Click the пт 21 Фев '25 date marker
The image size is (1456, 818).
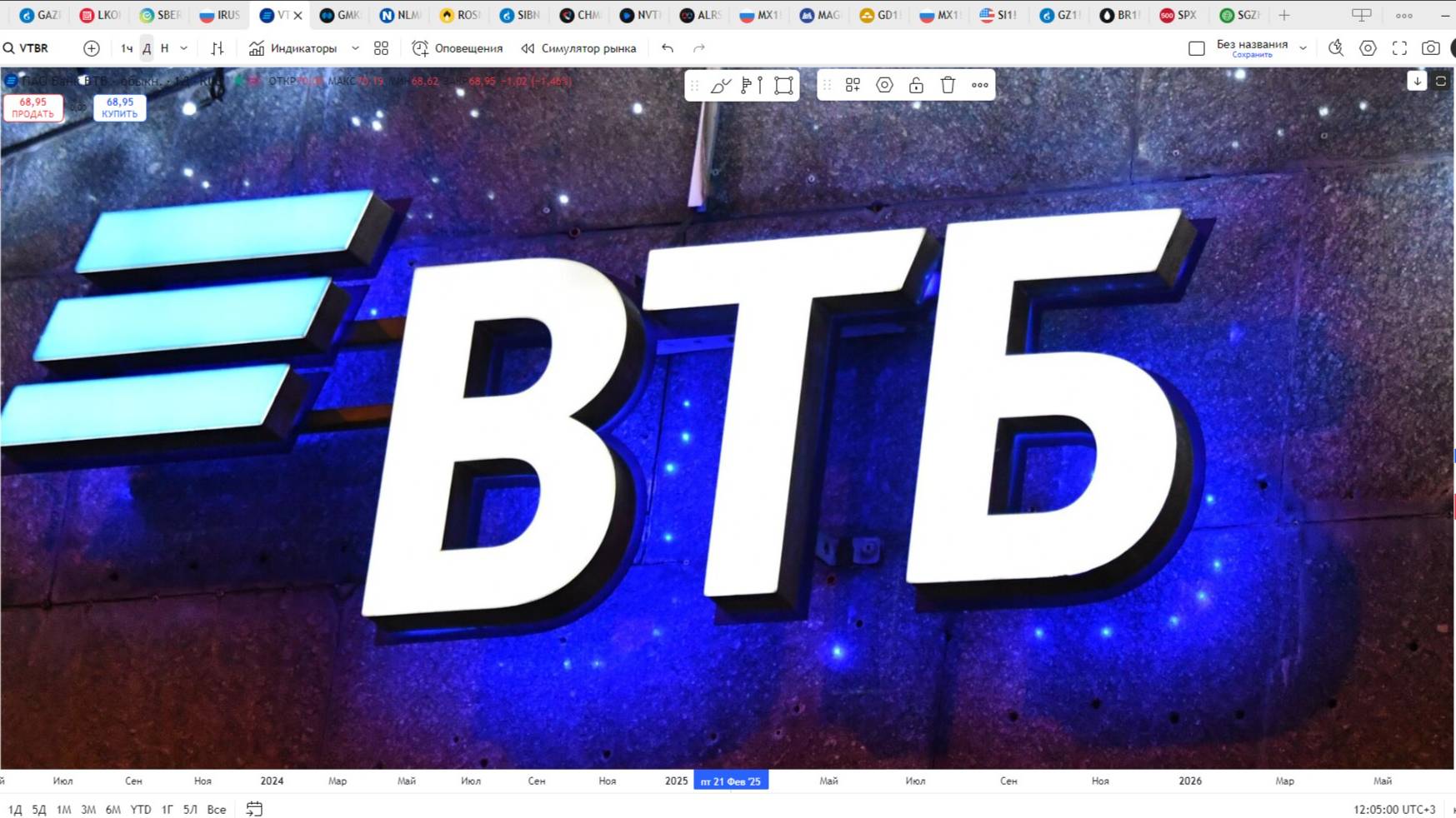point(731,781)
